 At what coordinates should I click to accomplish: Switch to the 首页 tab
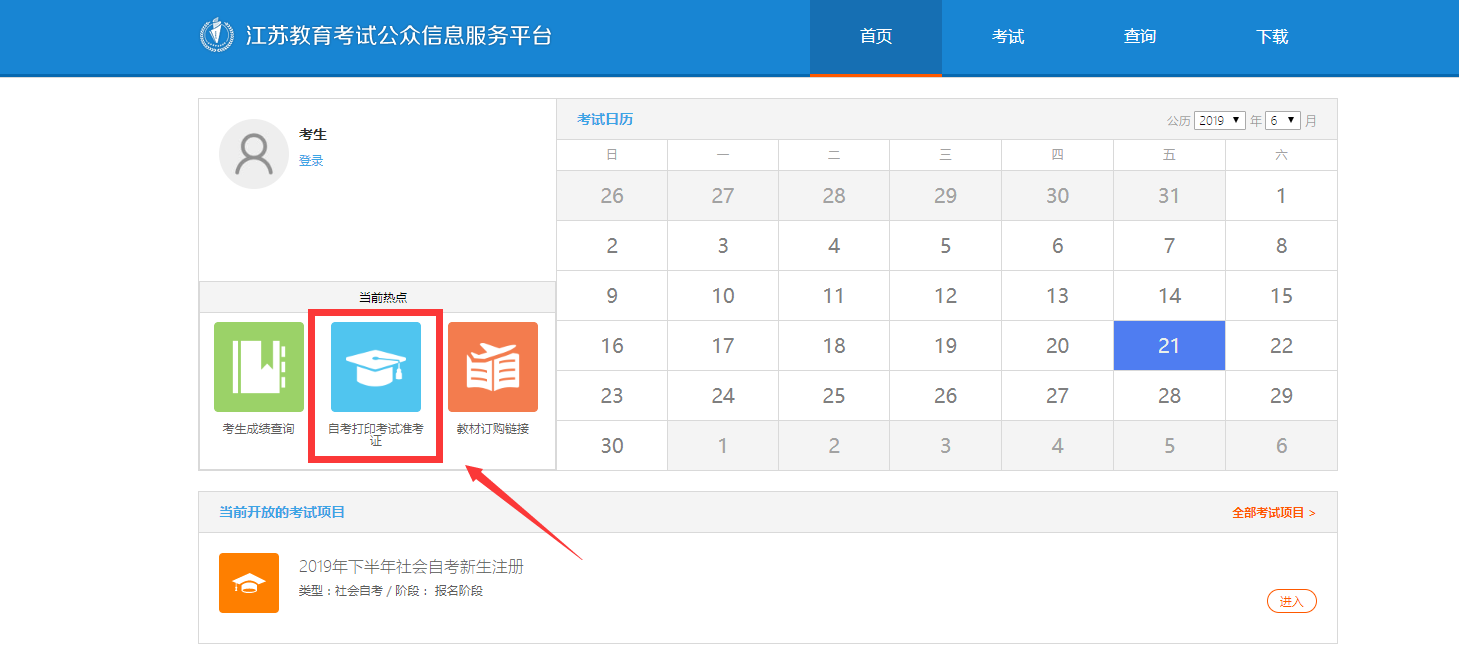coord(876,37)
